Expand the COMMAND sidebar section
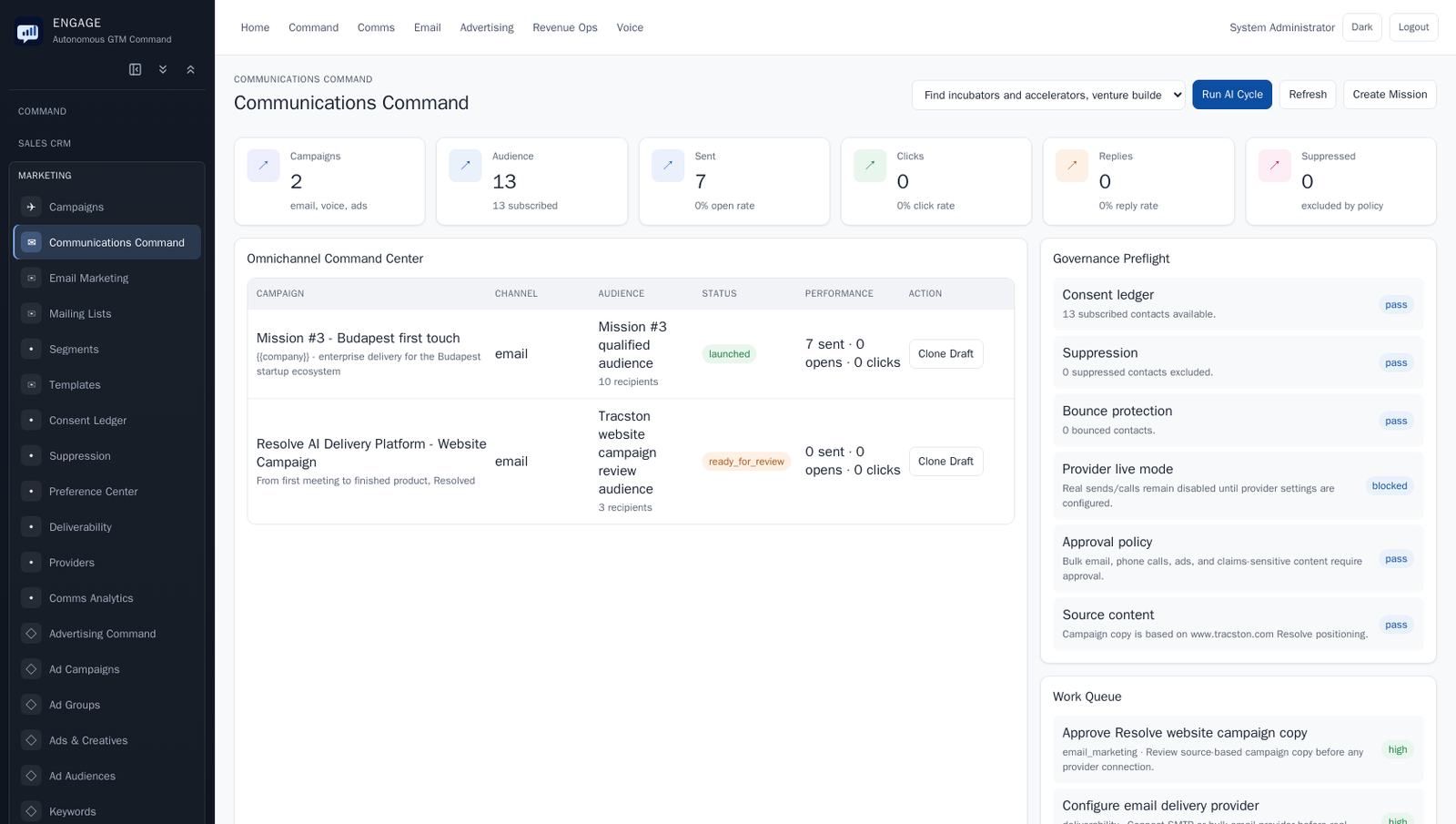This screenshot has width=1456, height=824. tap(107, 111)
